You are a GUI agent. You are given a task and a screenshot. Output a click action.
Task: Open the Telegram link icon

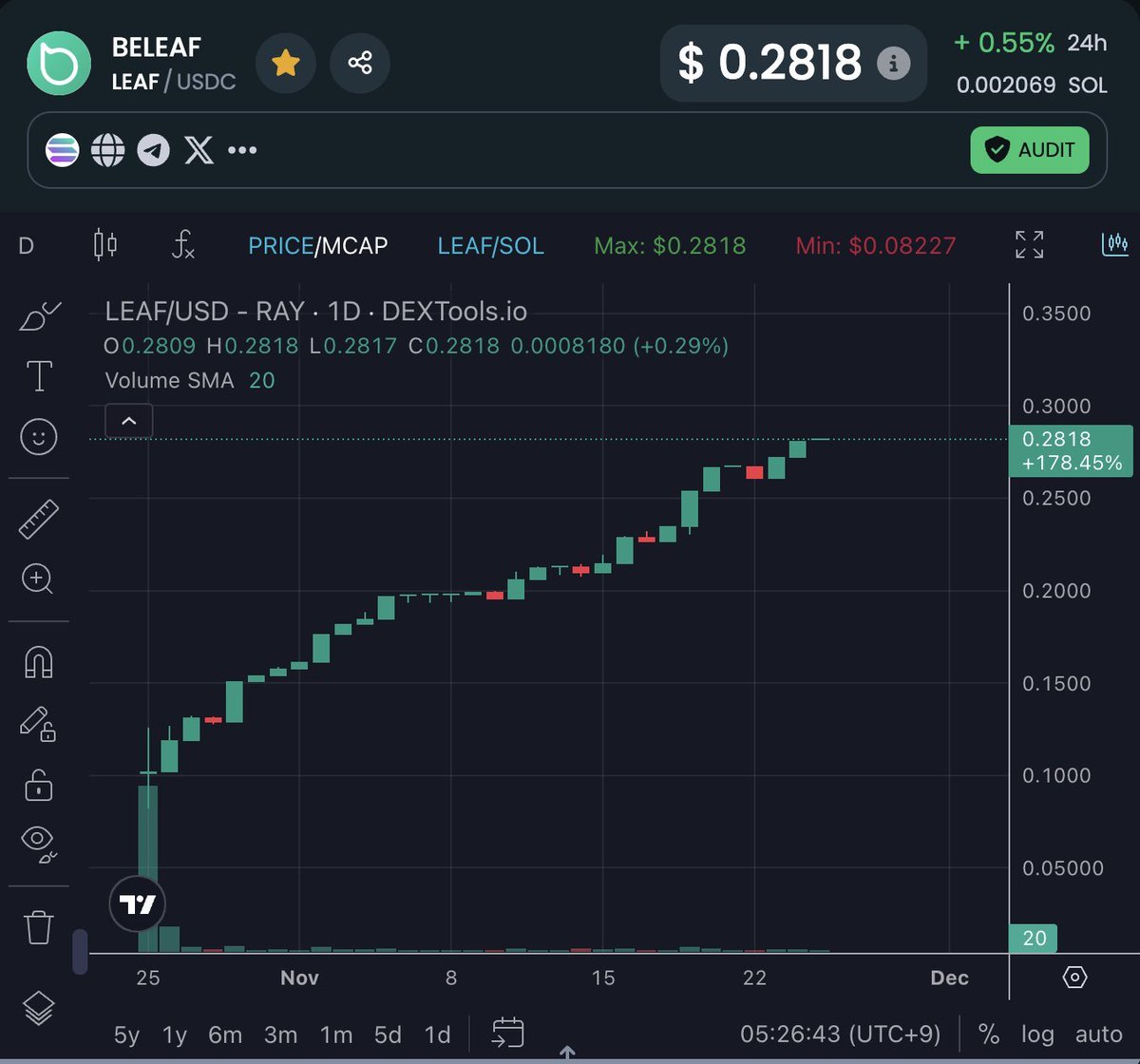click(x=154, y=150)
